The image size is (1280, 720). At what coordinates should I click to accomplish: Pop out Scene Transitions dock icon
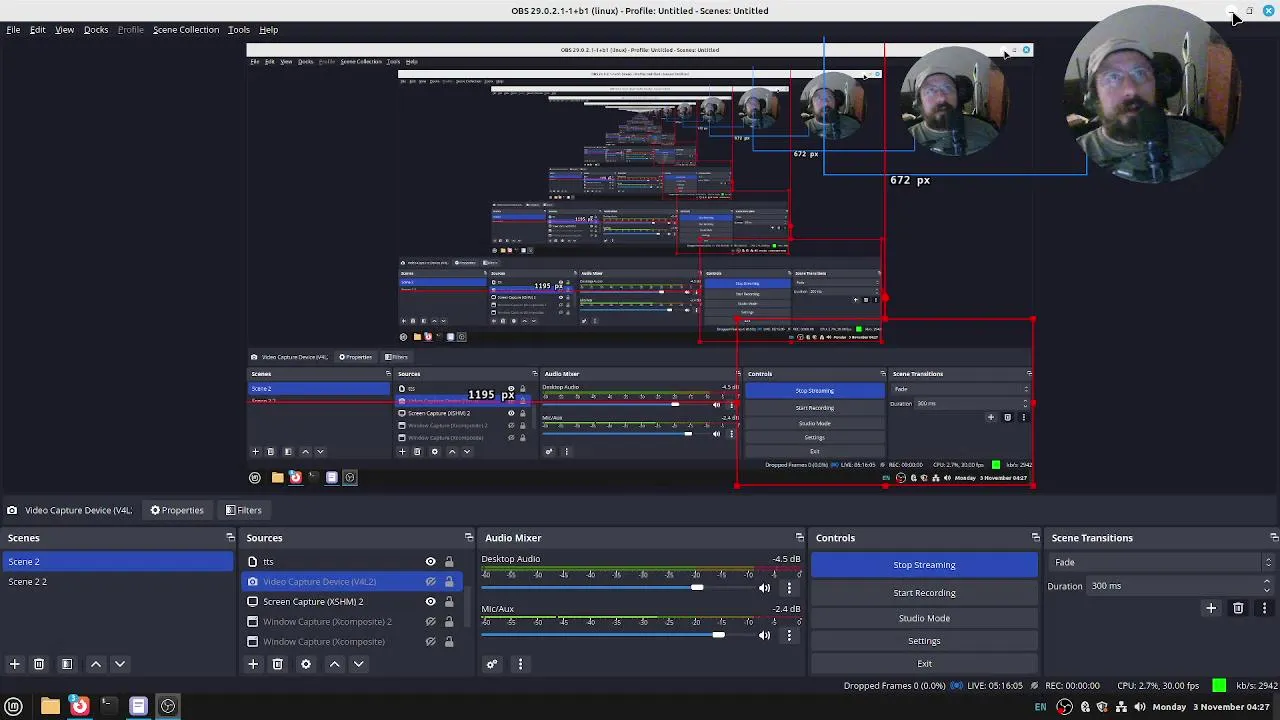tap(1272, 538)
